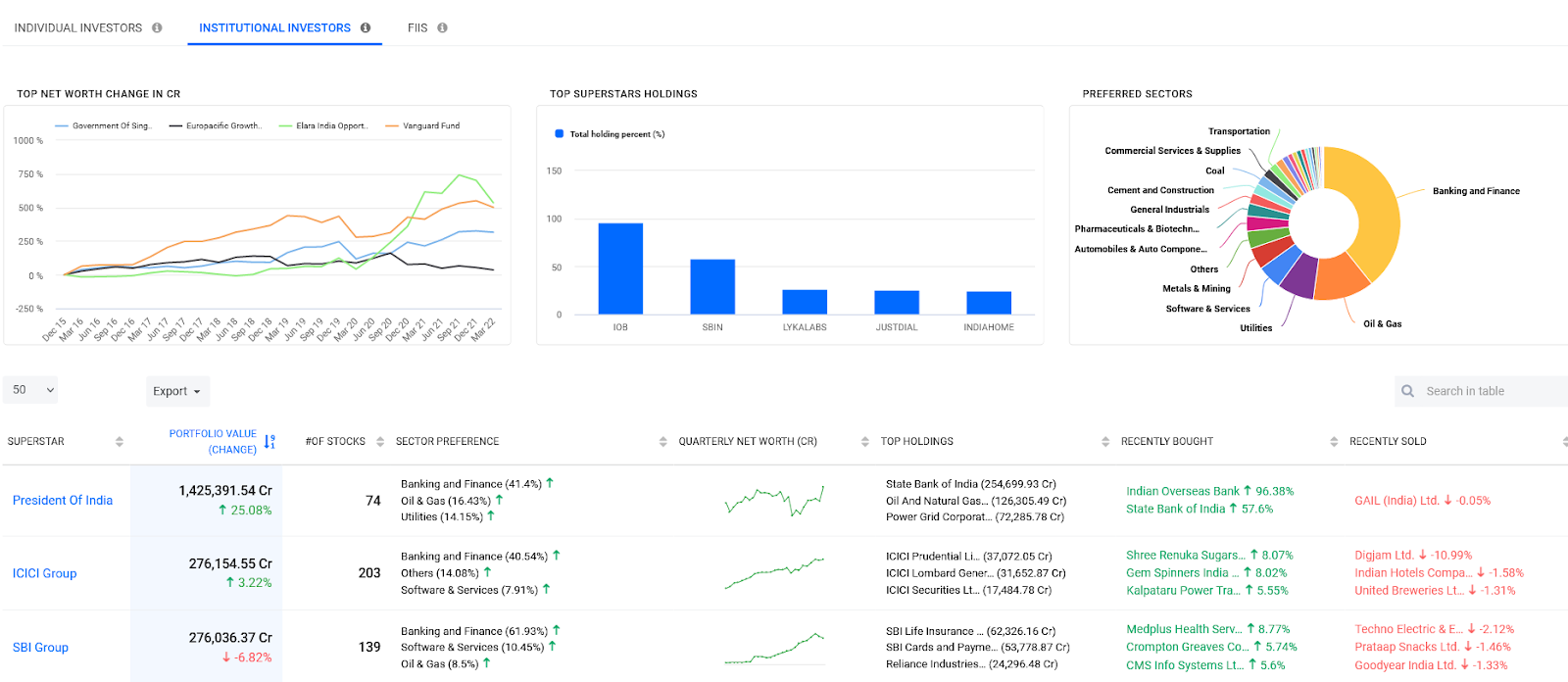1568x682 pixels.
Task: Click the IOB bar in holdings chart
Action: tap(620, 268)
